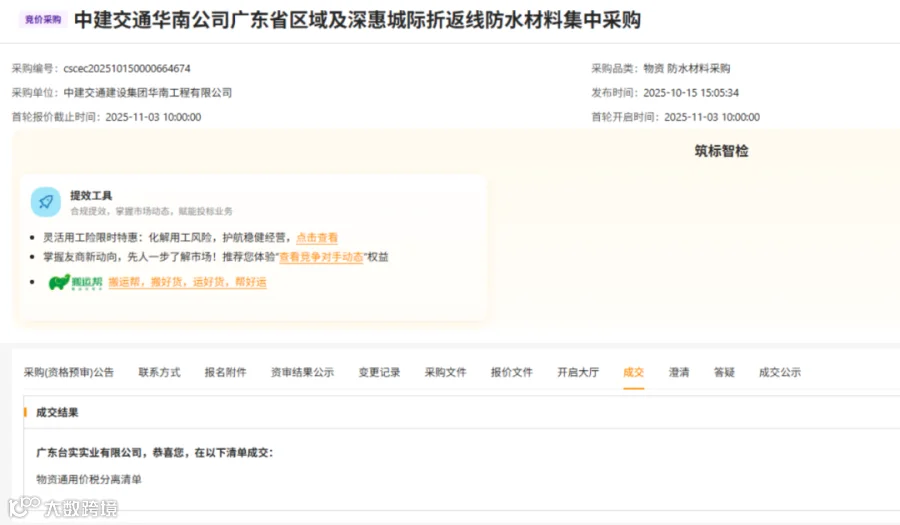Viewport: 900px width, 525px height.
Task: Go to the 变更记录 tab
Action: coord(379,372)
